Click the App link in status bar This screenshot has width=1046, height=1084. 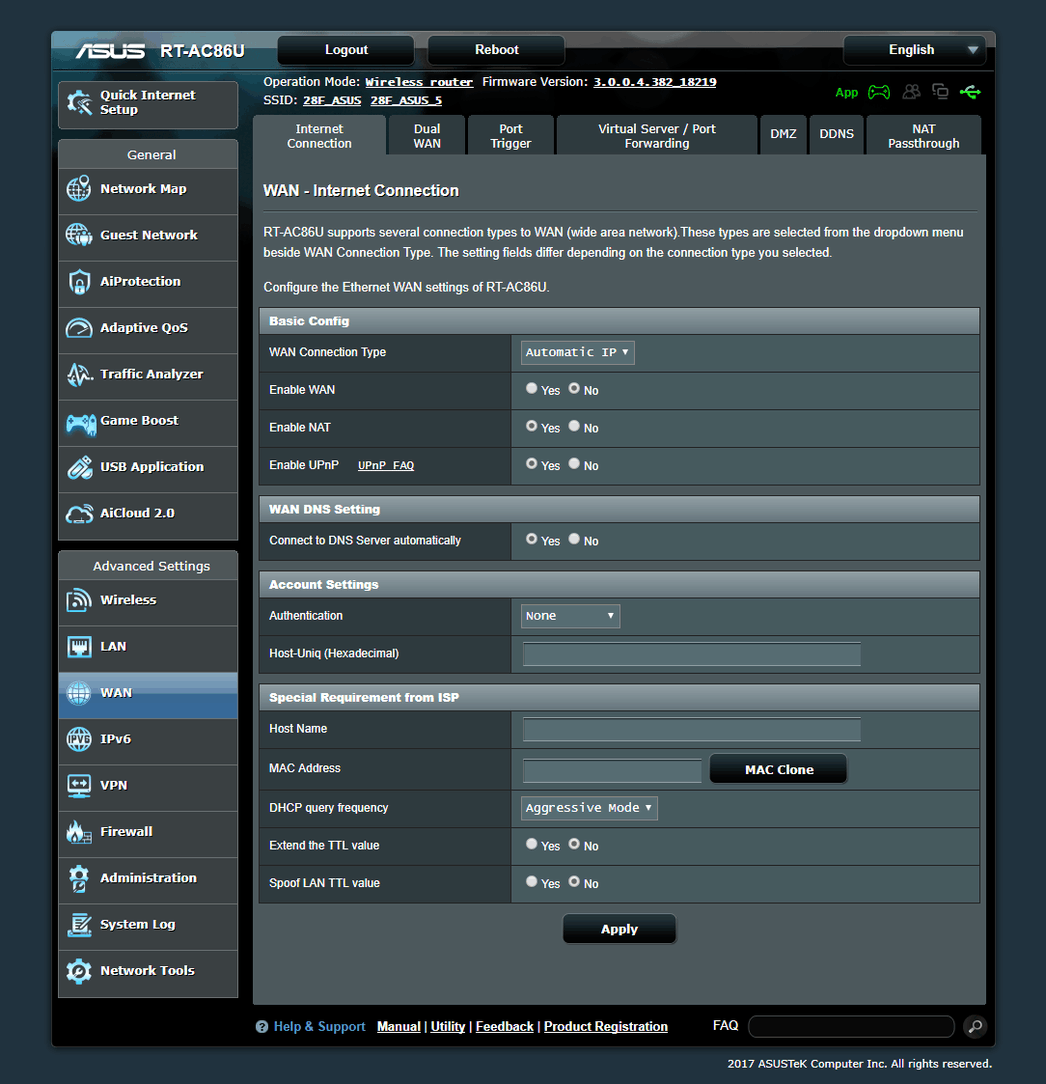pos(846,93)
